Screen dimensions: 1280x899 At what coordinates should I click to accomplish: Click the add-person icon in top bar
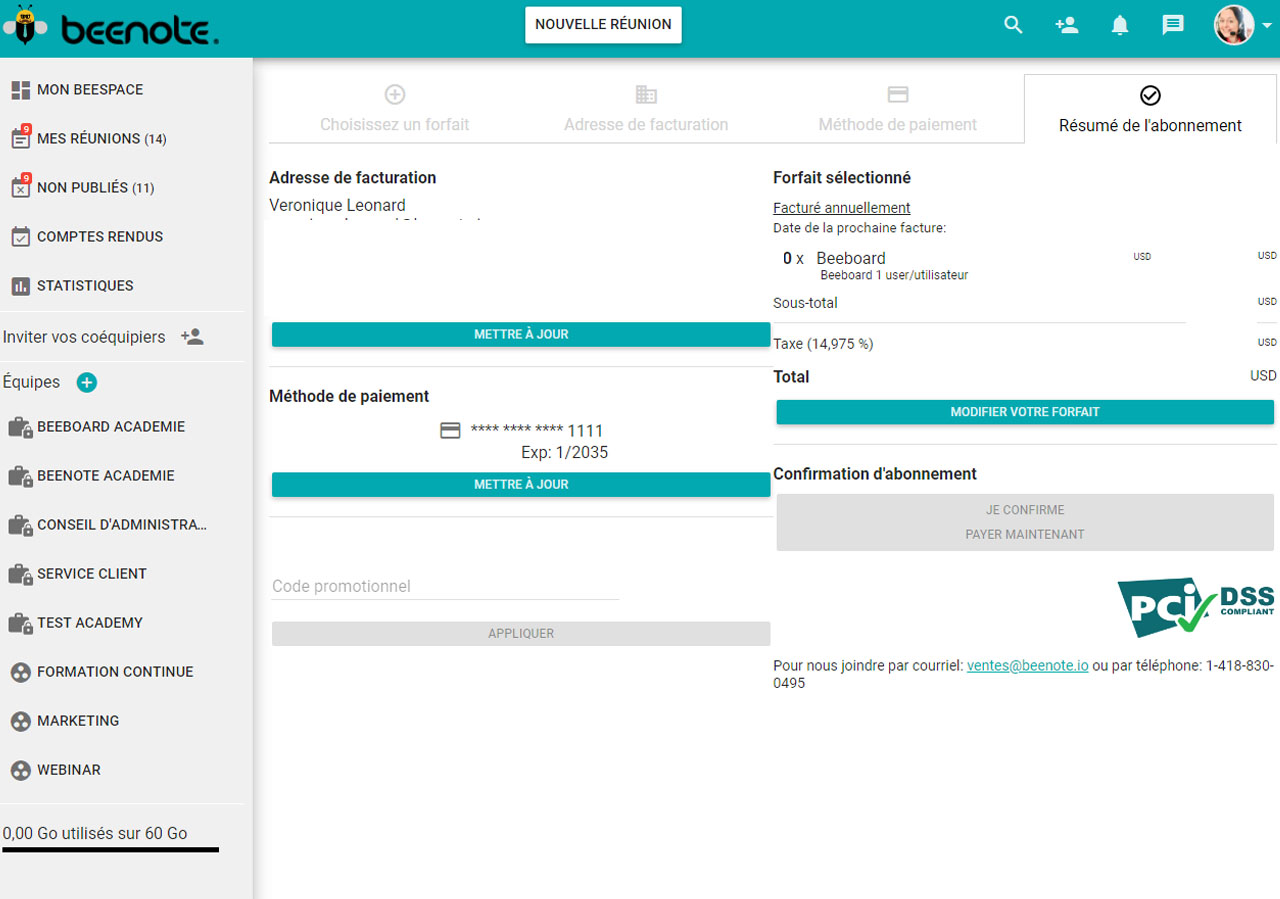point(1067,25)
